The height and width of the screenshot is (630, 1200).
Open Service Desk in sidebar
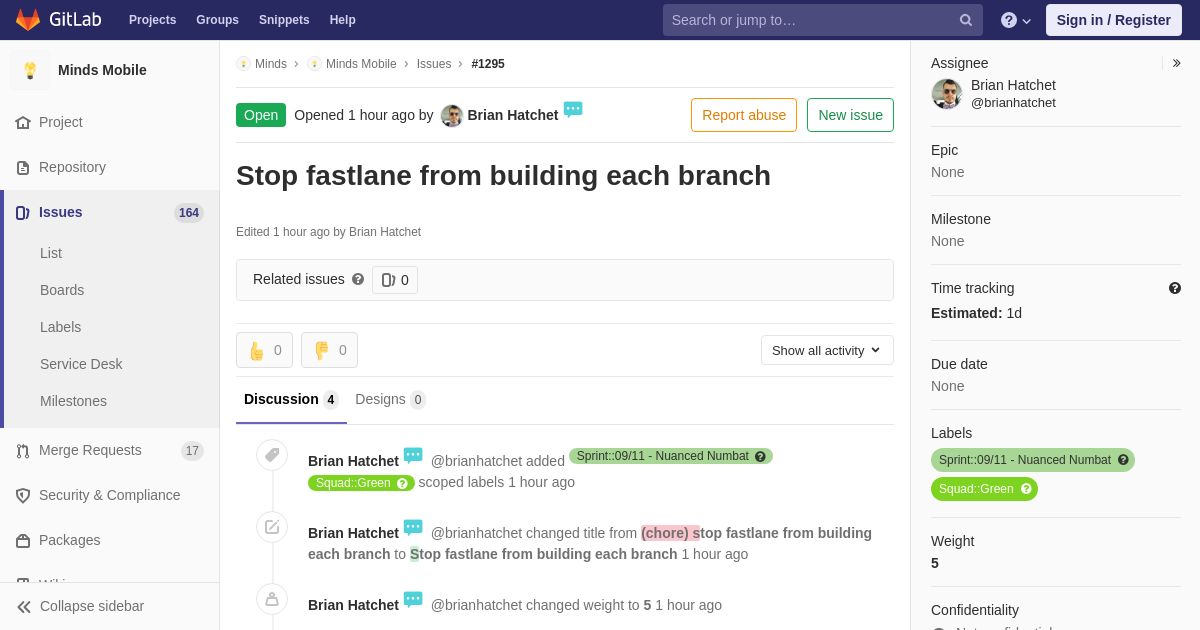coord(81,364)
